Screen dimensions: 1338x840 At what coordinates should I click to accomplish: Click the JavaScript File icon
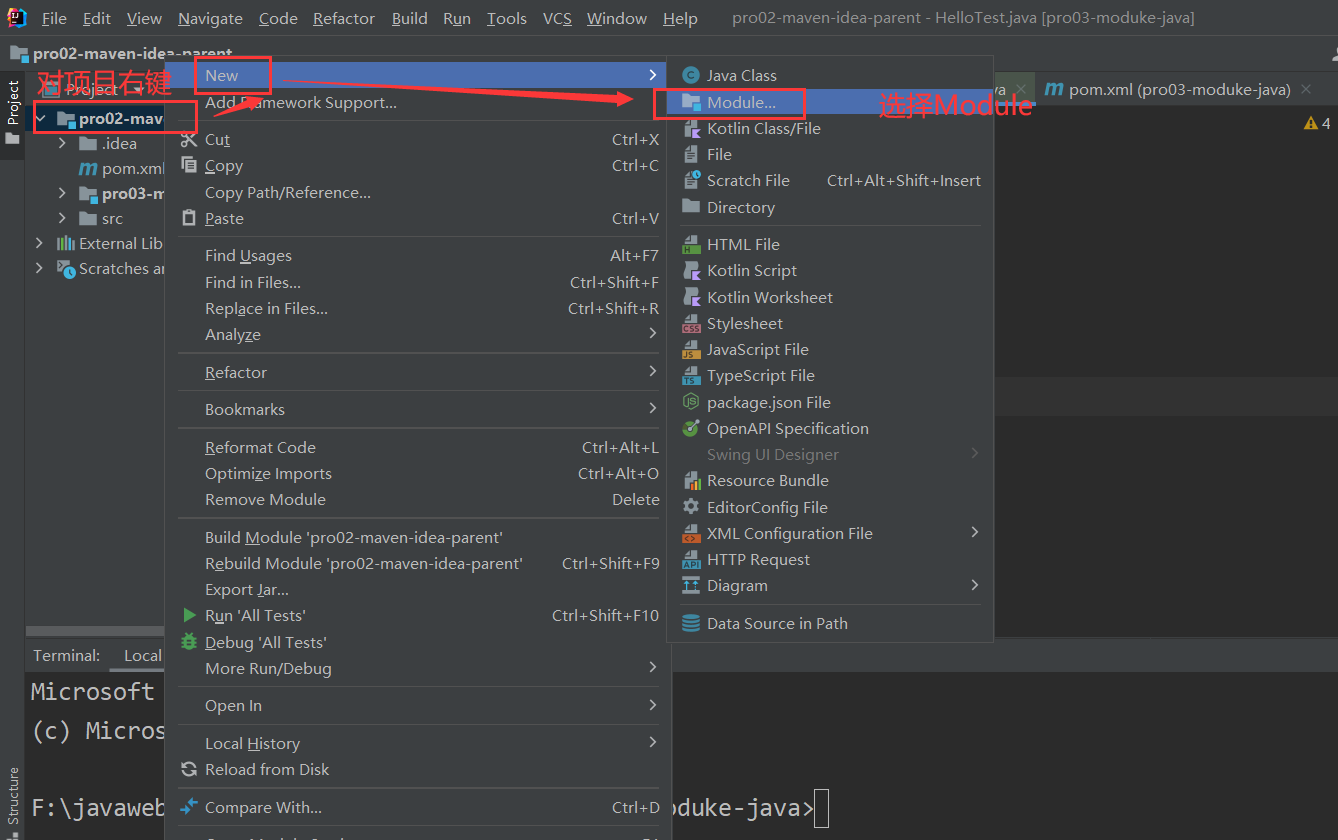[x=690, y=349]
